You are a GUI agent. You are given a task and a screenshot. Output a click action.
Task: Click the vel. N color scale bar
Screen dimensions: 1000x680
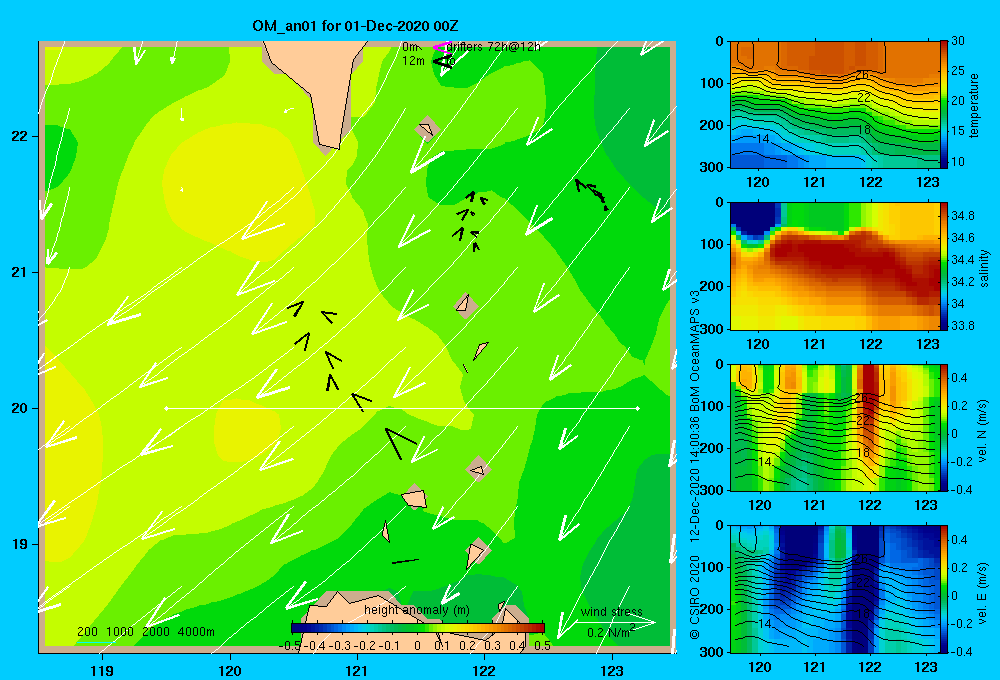pyautogui.click(x=944, y=427)
